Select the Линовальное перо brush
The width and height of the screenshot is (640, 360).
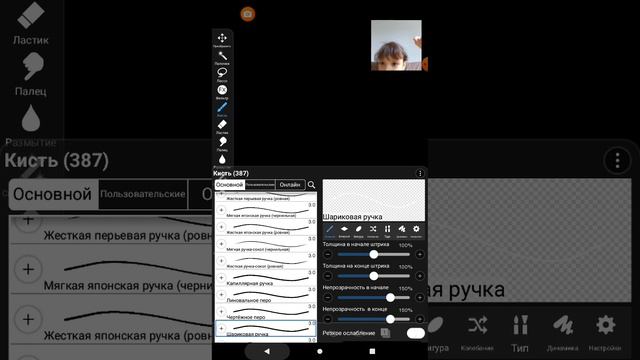pyautogui.click(x=266, y=295)
